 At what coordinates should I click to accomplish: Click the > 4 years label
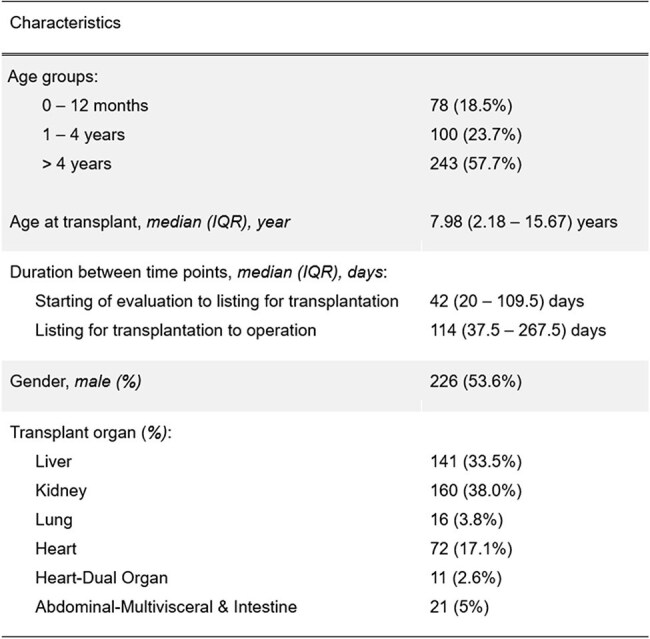pos(77,164)
